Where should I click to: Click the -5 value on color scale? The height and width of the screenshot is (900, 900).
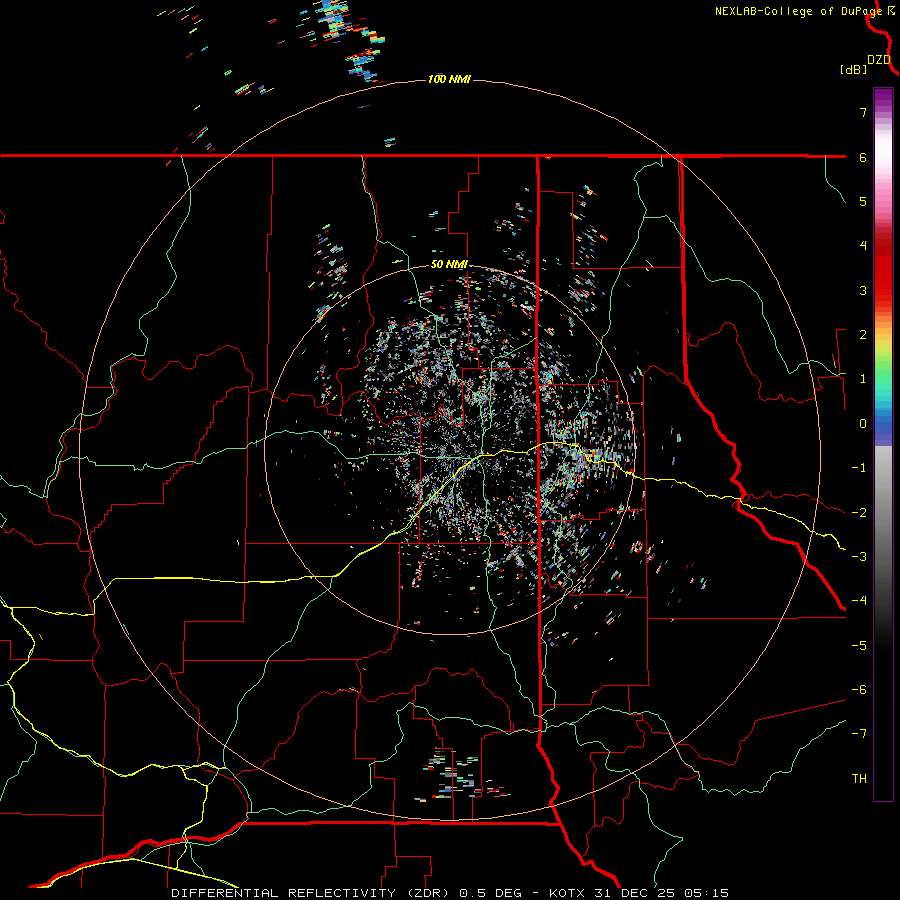coord(859,646)
